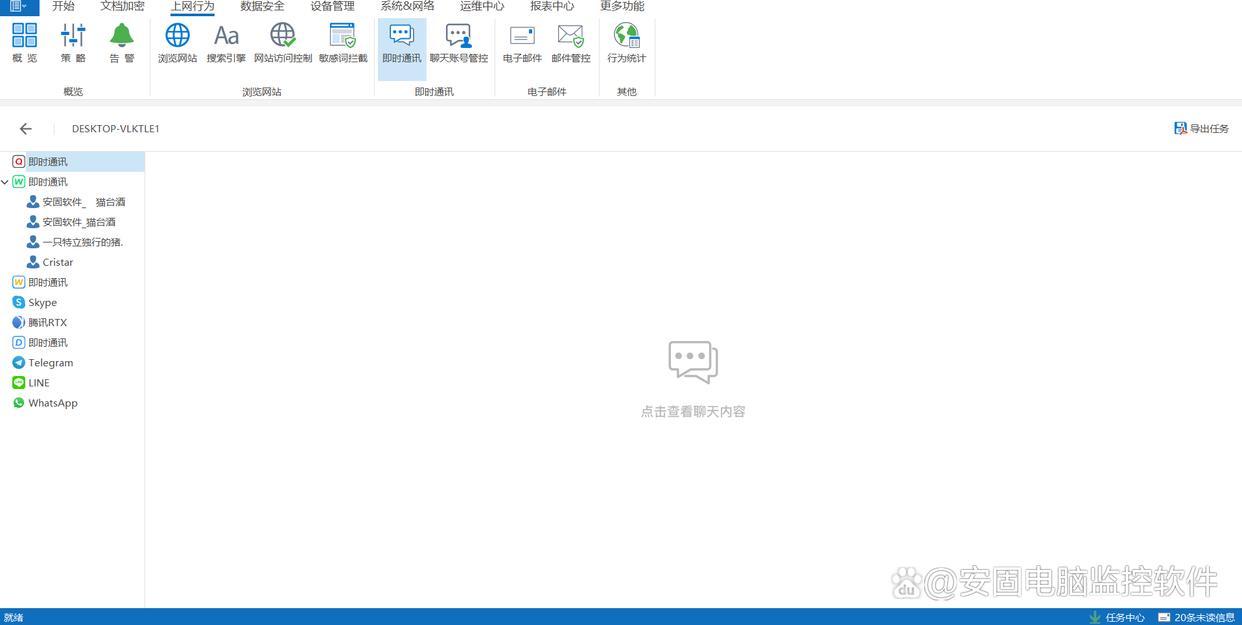Click the 导出任务 export task button
Image resolution: width=1242 pixels, height=625 pixels.
1201,129
